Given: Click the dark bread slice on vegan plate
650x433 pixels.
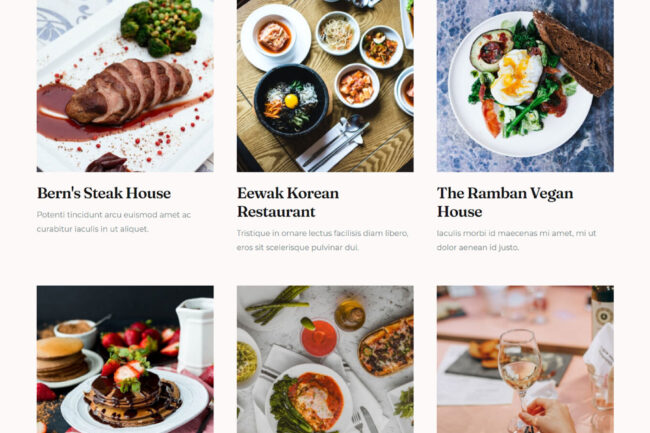Looking at the screenshot, I should coord(573,53).
